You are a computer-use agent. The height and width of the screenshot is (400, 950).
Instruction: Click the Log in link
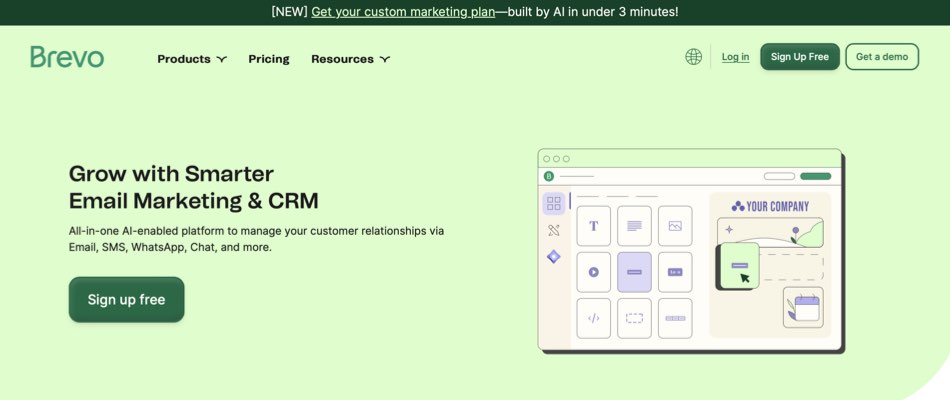tap(735, 57)
